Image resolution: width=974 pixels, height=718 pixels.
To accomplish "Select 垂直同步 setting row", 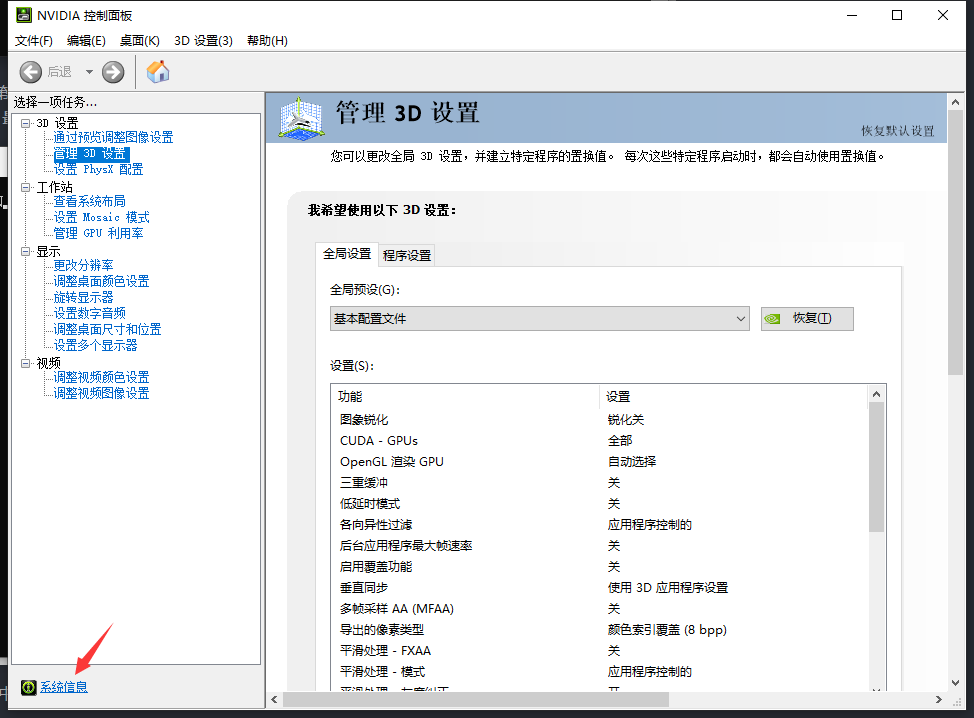I will (x=599, y=588).
